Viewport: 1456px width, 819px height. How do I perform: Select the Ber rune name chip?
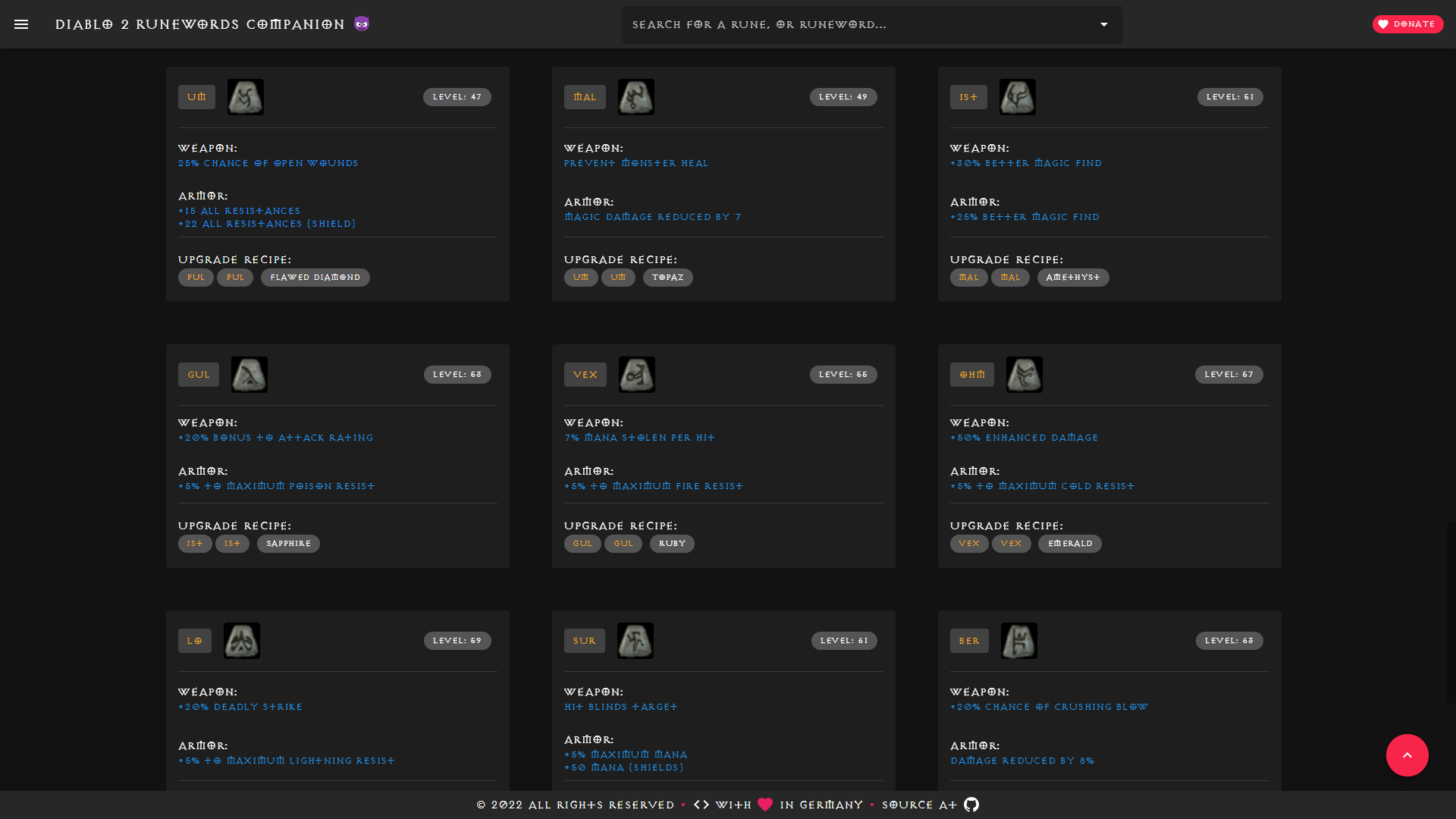[x=969, y=641]
